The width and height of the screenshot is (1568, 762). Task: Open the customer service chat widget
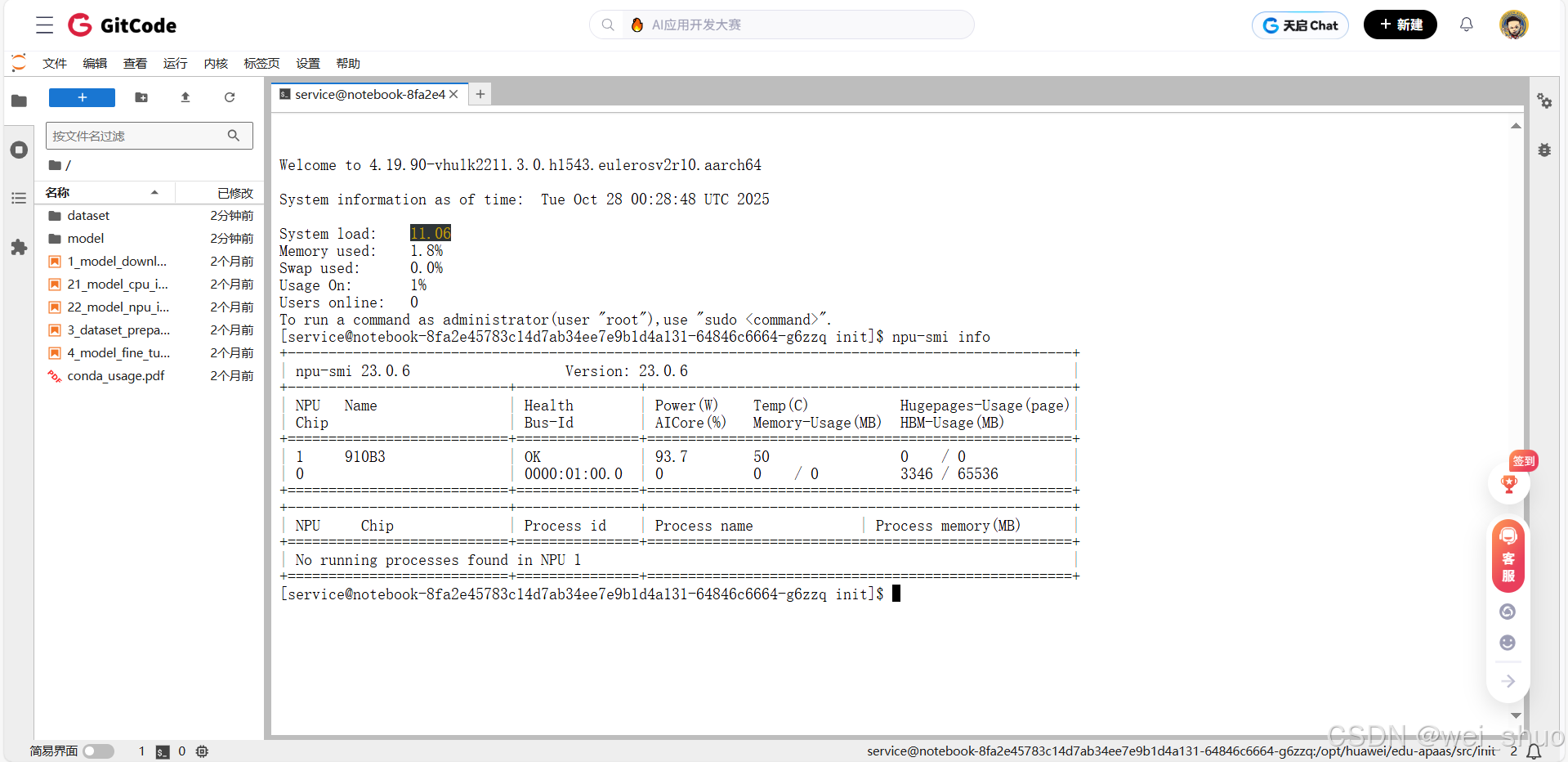pyautogui.click(x=1508, y=557)
